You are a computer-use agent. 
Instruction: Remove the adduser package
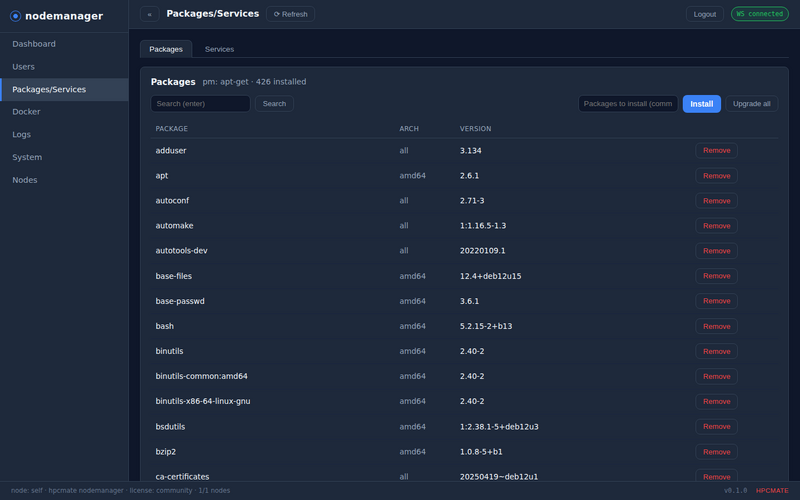coord(716,151)
